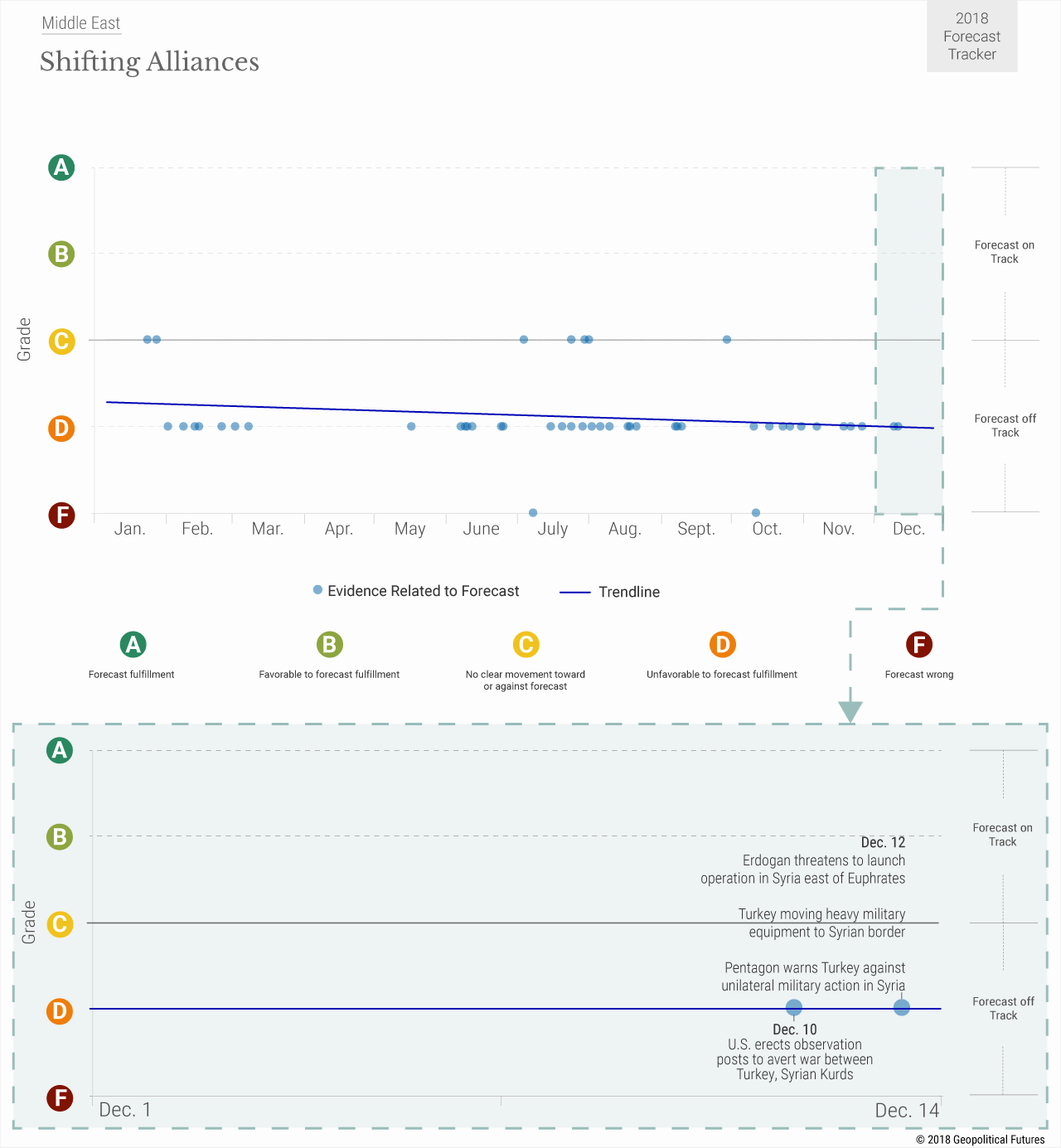
Task: Click the "2018 Forecast Tracker" button
Action: [x=971, y=36]
